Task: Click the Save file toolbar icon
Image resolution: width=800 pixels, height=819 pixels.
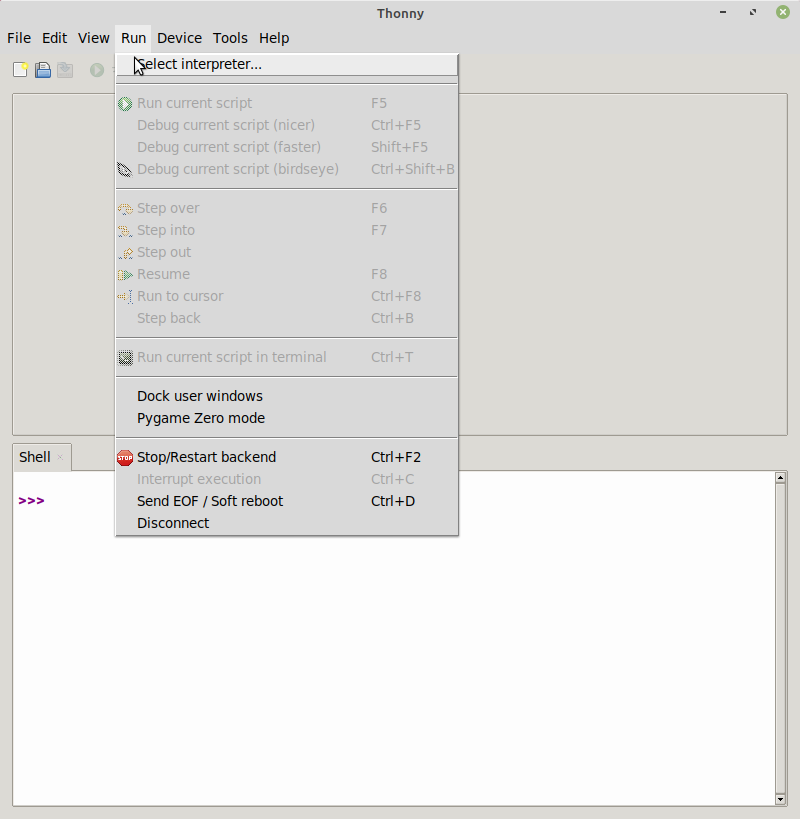Action: (65, 69)
